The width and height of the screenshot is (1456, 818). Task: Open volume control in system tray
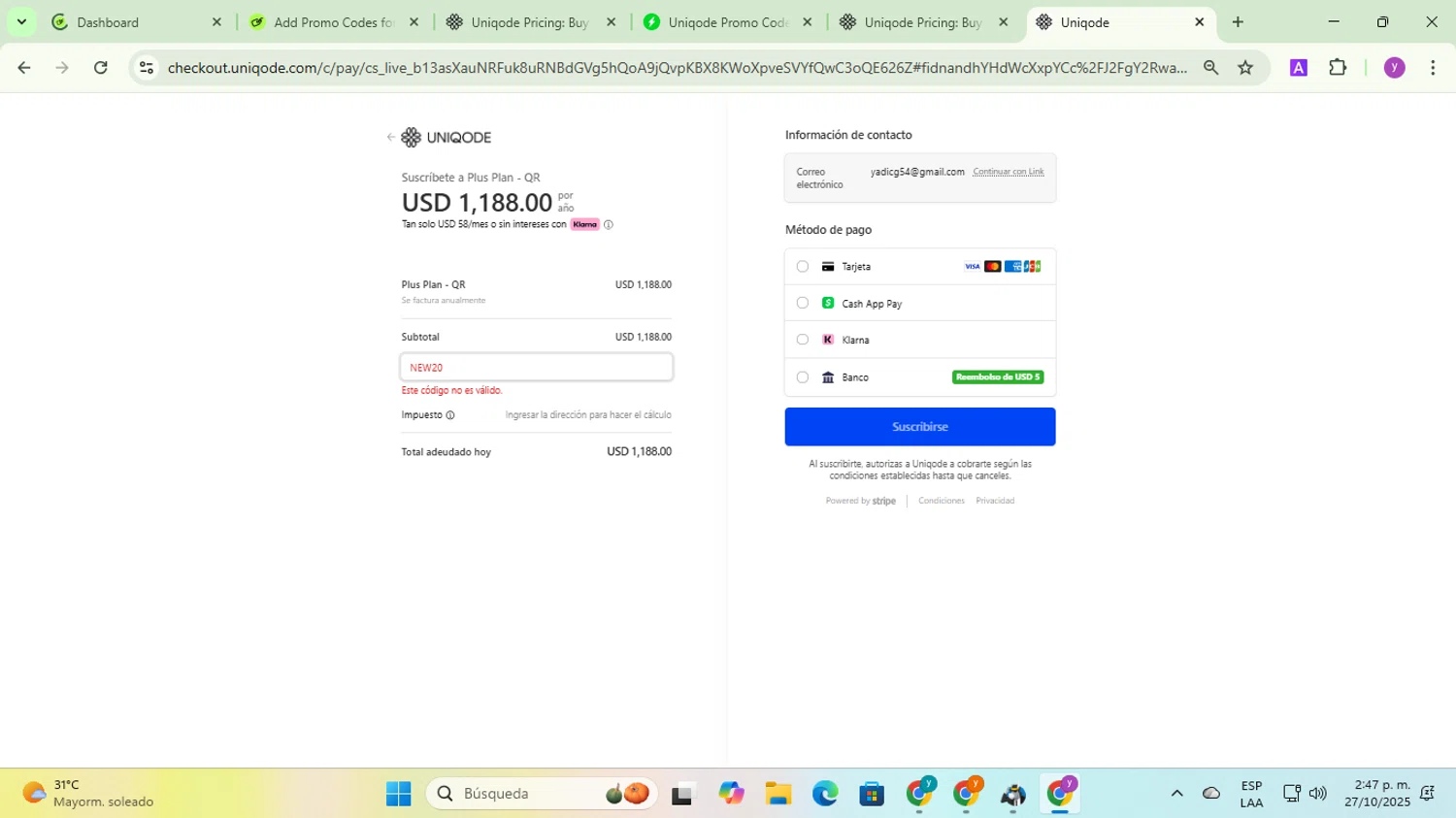[1317, 794]
